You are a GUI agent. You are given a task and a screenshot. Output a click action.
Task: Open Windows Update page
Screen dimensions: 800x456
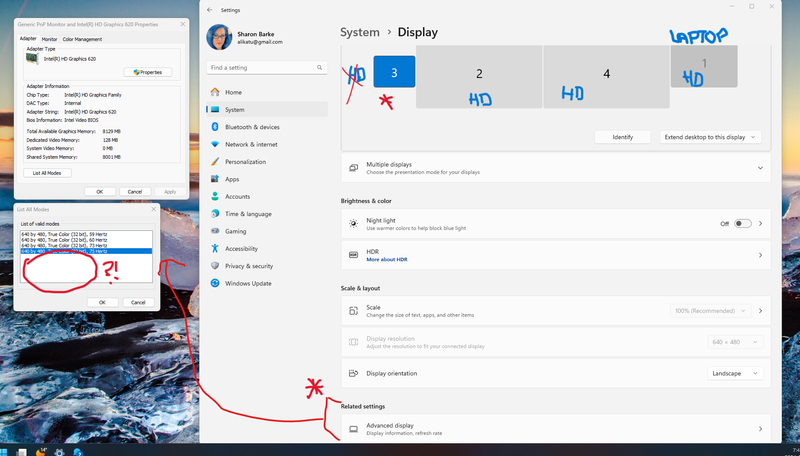(246, 283)
